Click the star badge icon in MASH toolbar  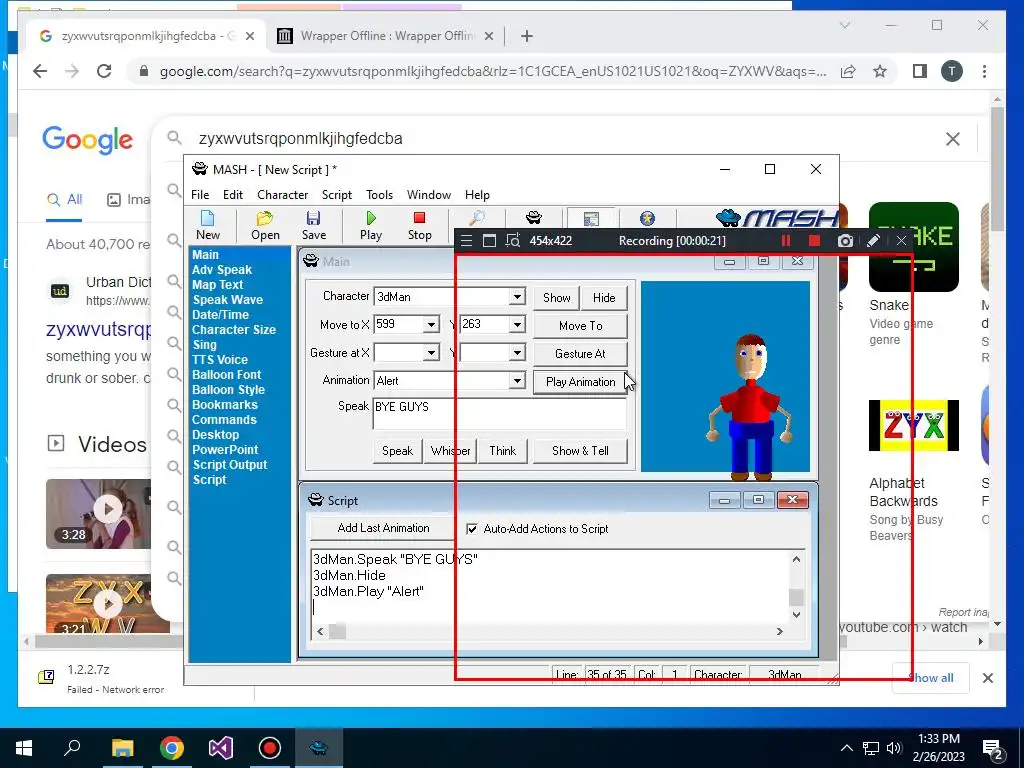(647, 218)
